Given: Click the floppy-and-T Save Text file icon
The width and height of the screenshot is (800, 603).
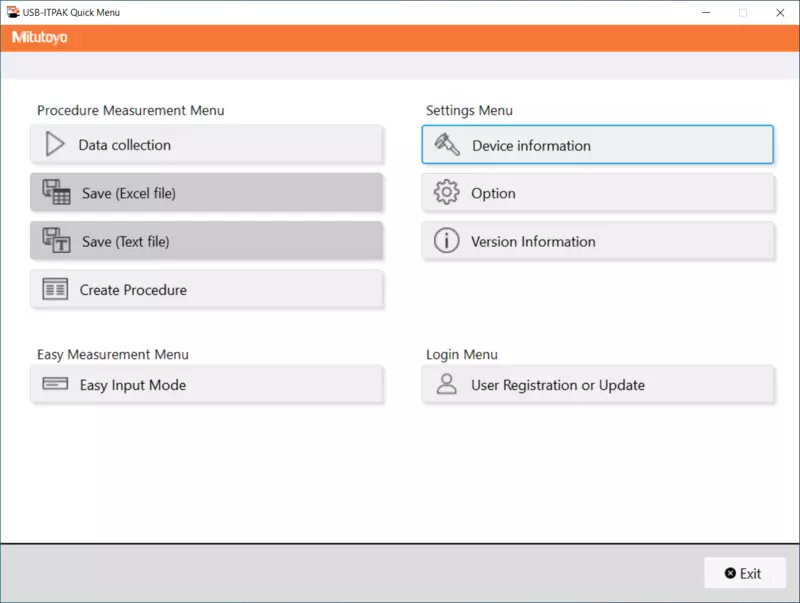Looking at the screenshot, I should point(56,240).
